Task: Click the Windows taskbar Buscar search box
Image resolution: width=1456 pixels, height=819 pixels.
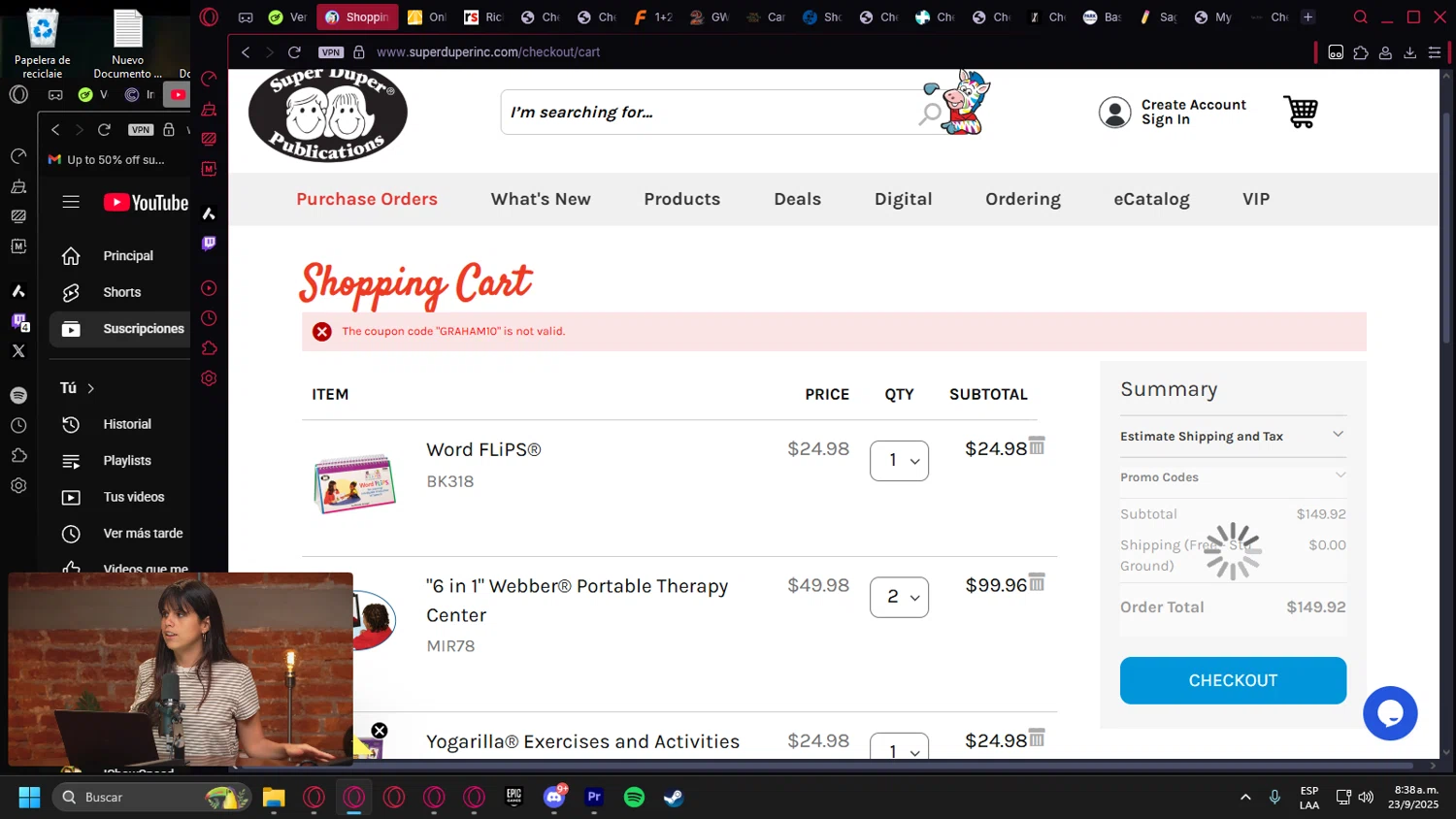Action: click(151, 797)
